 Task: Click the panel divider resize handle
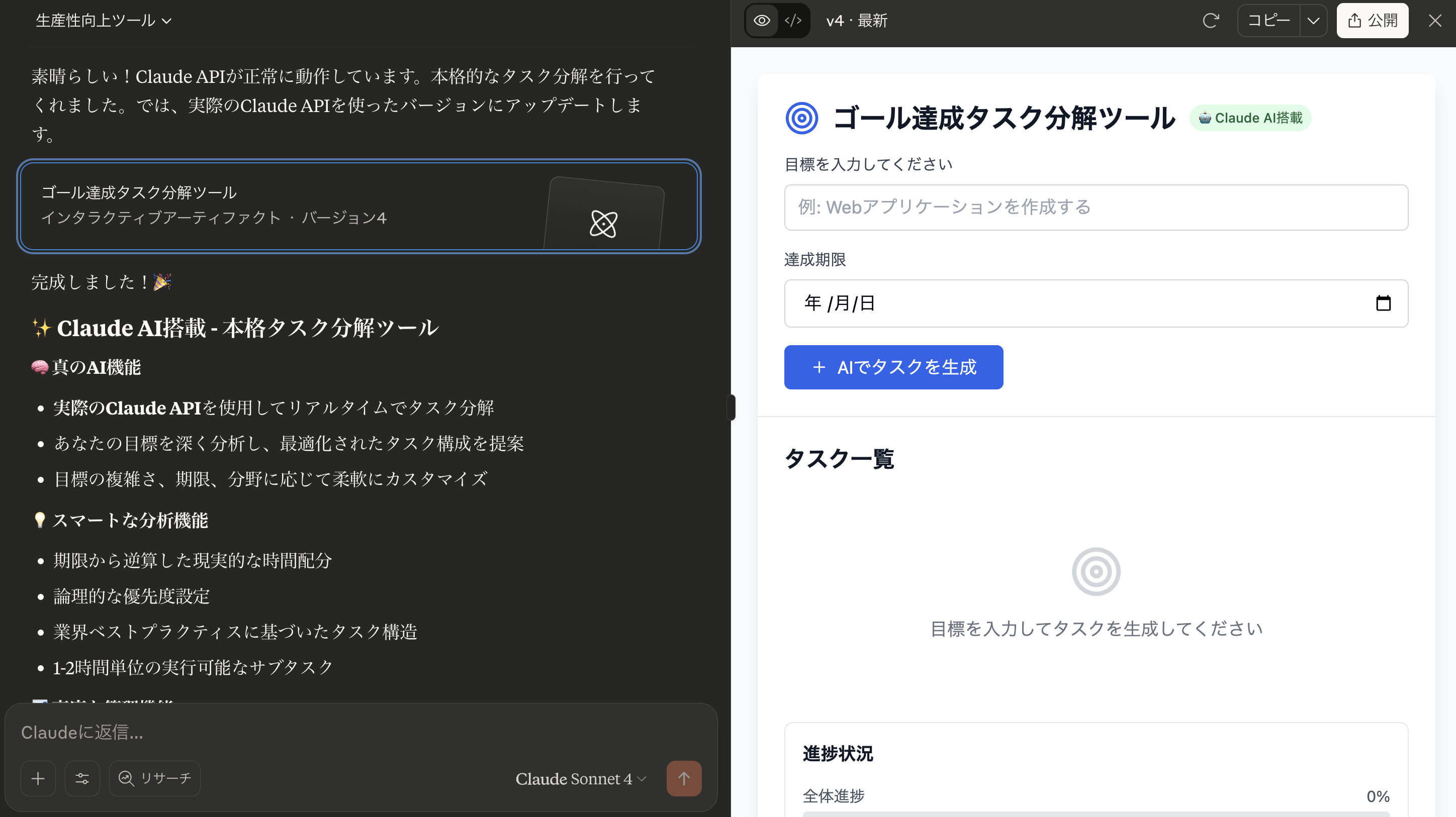[731, 407]
